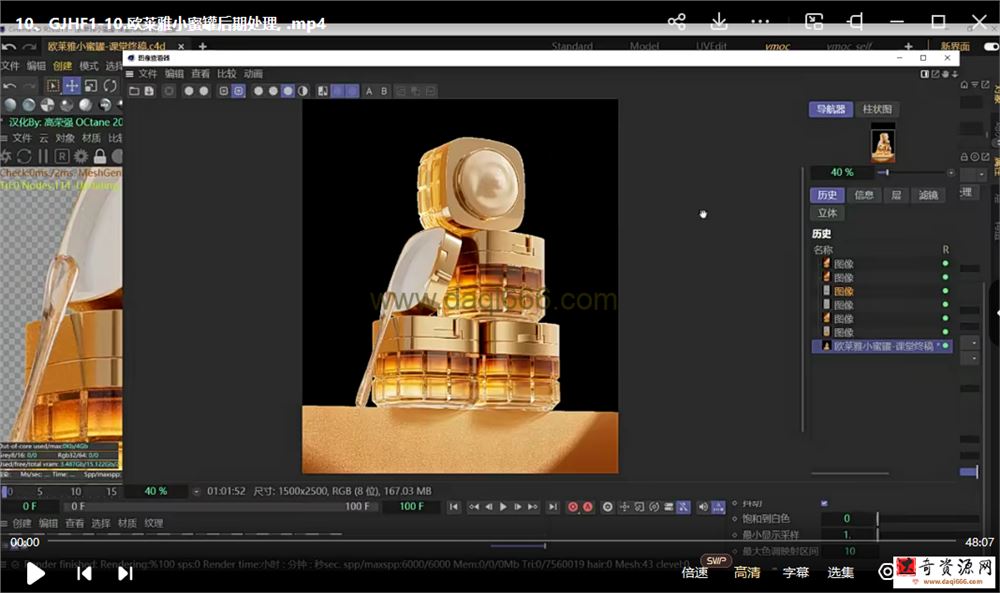Image resolution: width=1000 pixels, height=593 pixels.
Task: Skip to next video in player
Action: [125, 574]
